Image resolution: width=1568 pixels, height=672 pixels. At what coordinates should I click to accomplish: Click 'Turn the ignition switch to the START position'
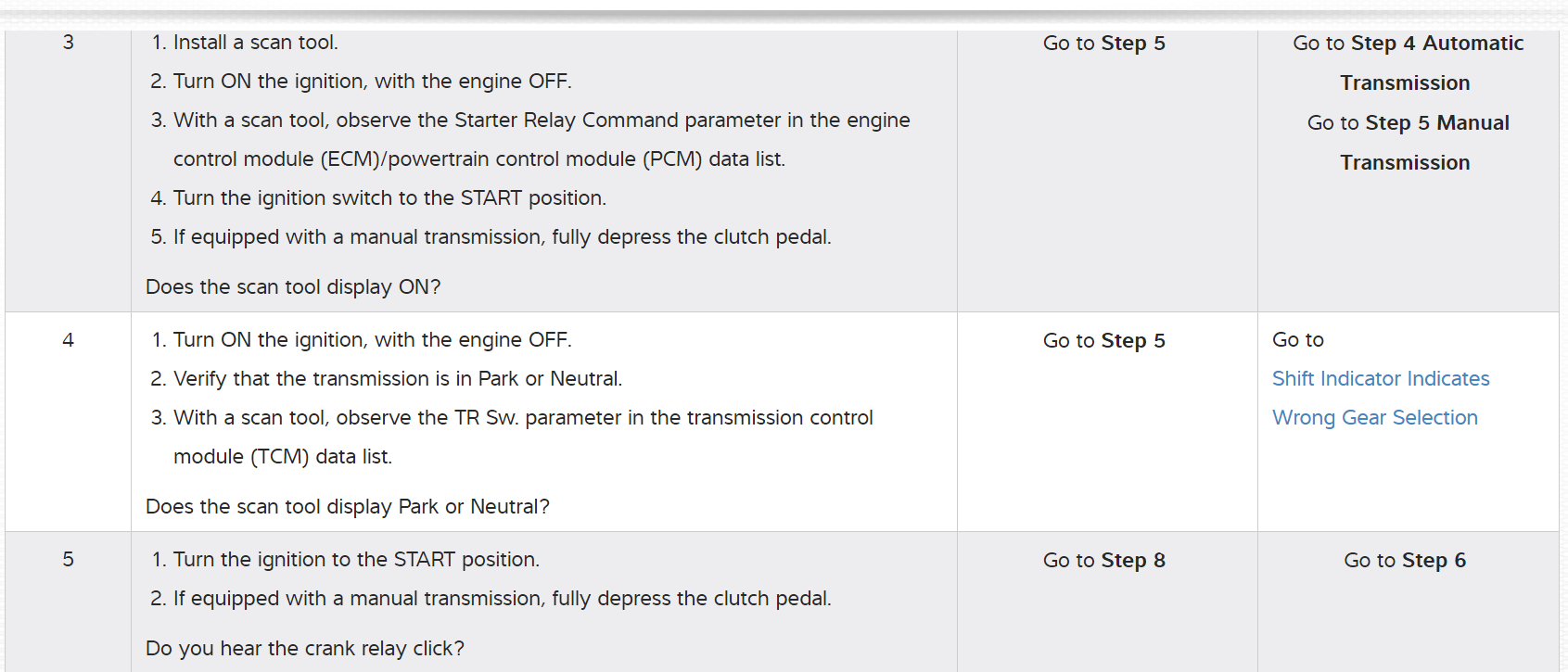coord(389,198)
